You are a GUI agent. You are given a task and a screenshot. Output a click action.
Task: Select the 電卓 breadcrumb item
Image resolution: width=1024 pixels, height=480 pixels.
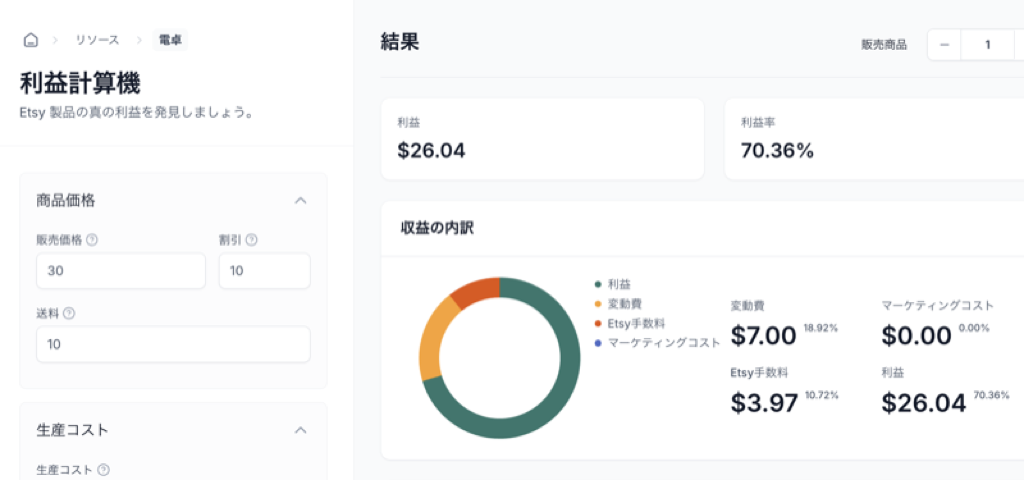170,40
